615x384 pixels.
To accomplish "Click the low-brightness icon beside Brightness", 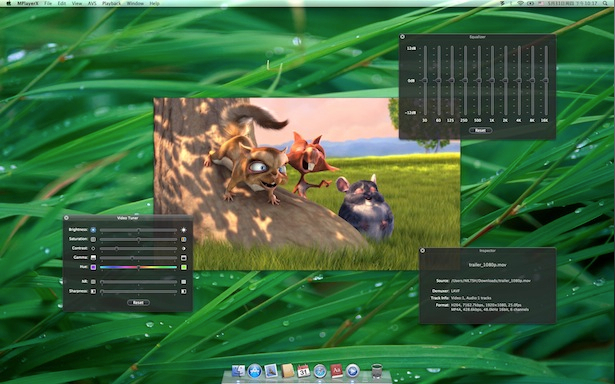I will tap(93, 230).
